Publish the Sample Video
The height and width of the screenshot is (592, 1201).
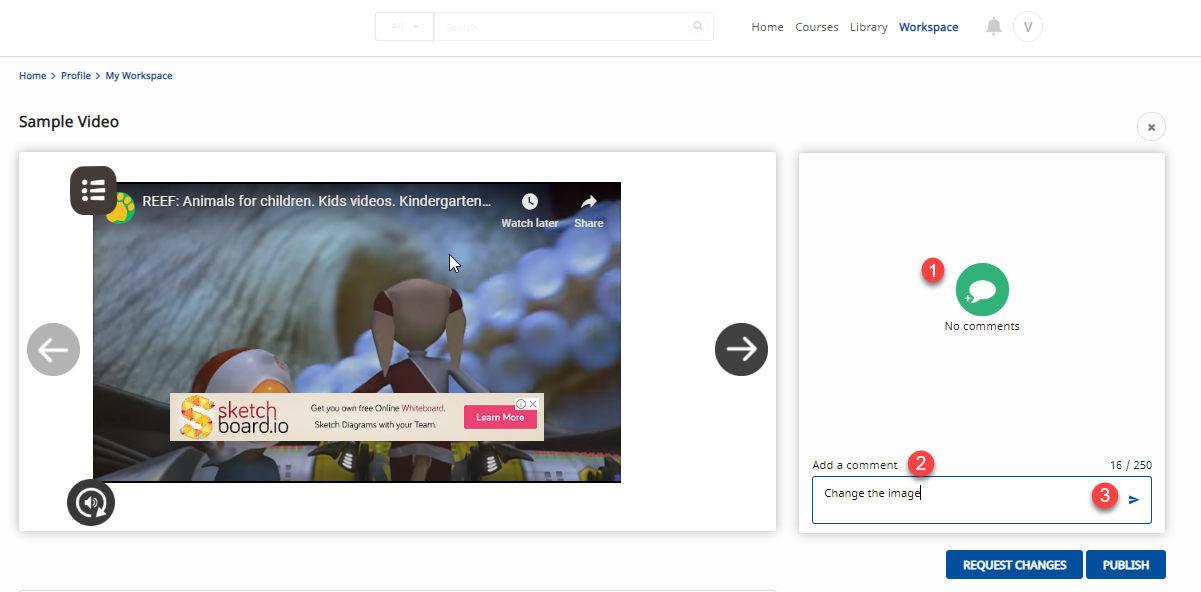(1126, 565)
